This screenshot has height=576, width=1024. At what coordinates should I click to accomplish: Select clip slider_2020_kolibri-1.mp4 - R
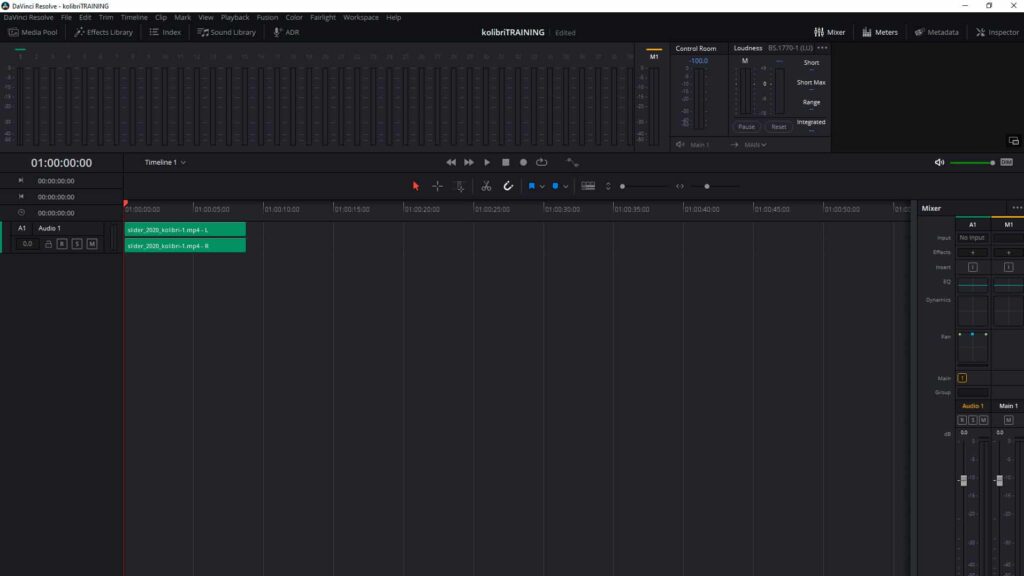point(185,246)
